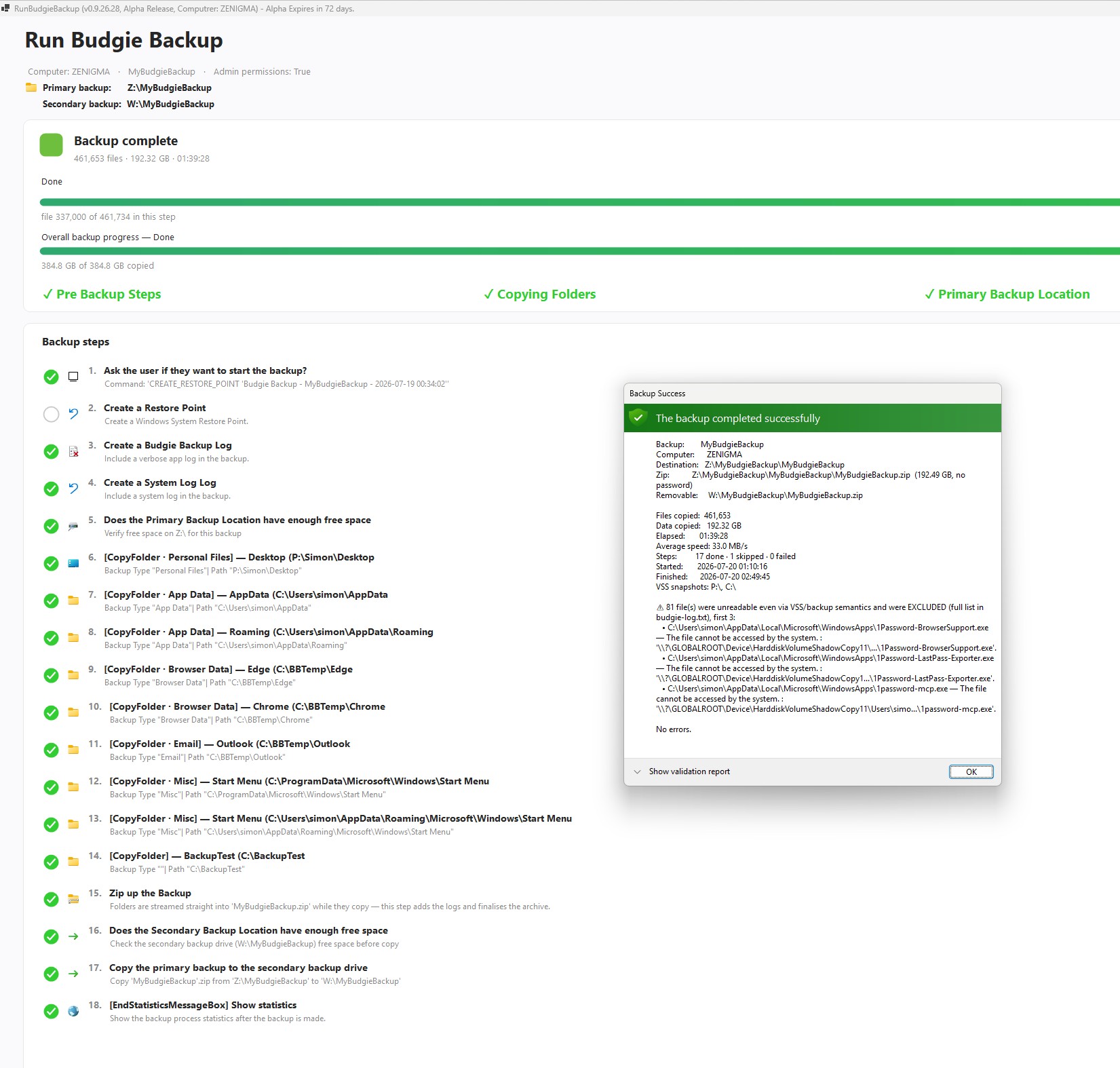Click the overall backup progress bar
The image size is (1120, 1068).
point(580,251)
